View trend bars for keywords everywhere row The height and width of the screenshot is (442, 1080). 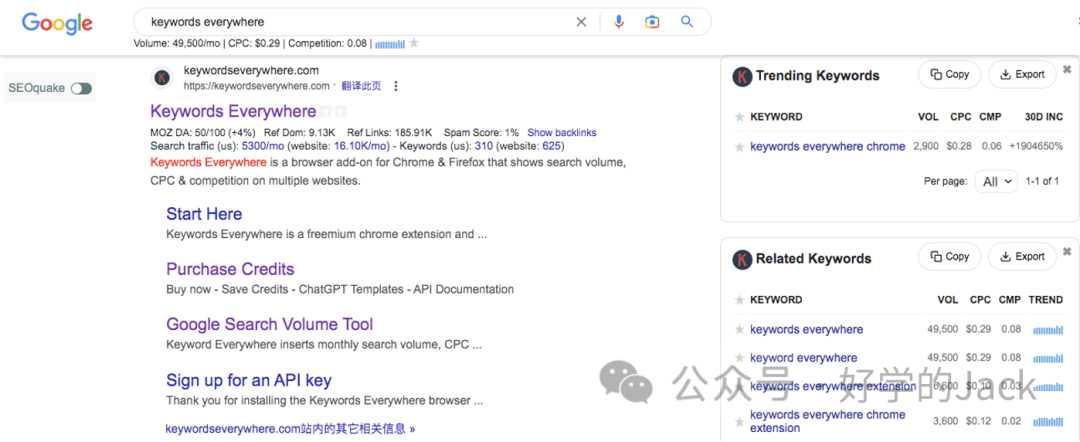[x=1048, y=330]
